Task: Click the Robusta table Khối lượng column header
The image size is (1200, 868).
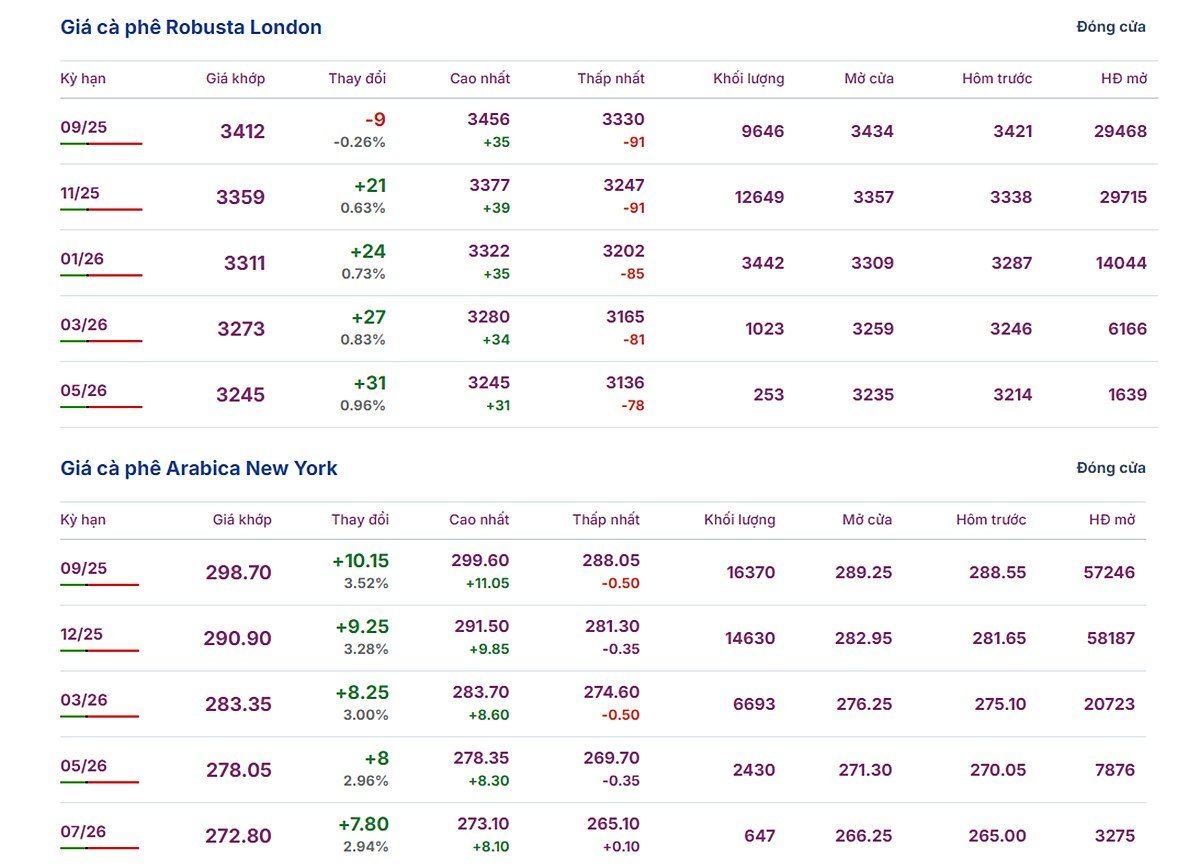Action: point(749,78)
